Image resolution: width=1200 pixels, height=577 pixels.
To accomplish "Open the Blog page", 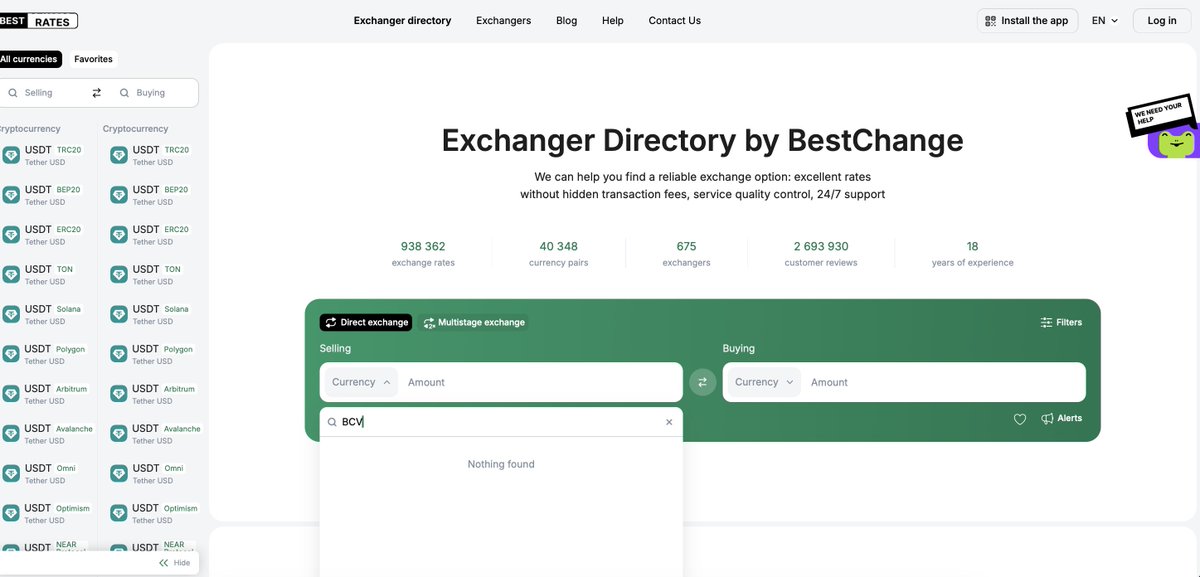I will point(567,20).
